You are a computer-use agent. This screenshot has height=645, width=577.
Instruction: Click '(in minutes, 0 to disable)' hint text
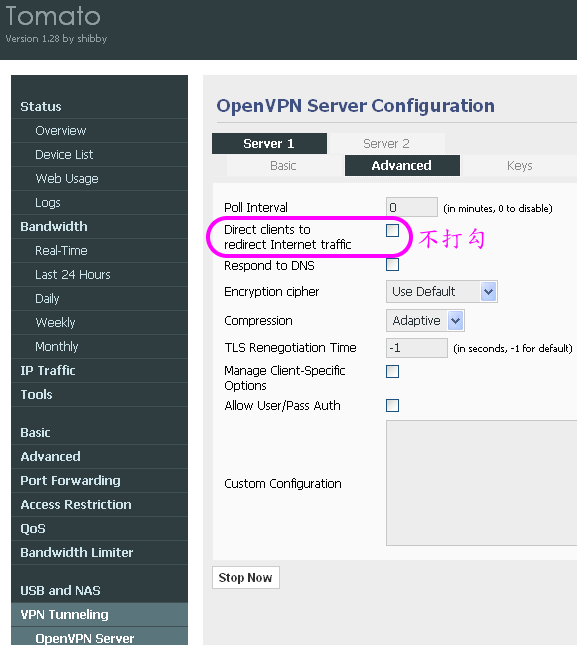[x=498, y=209]
